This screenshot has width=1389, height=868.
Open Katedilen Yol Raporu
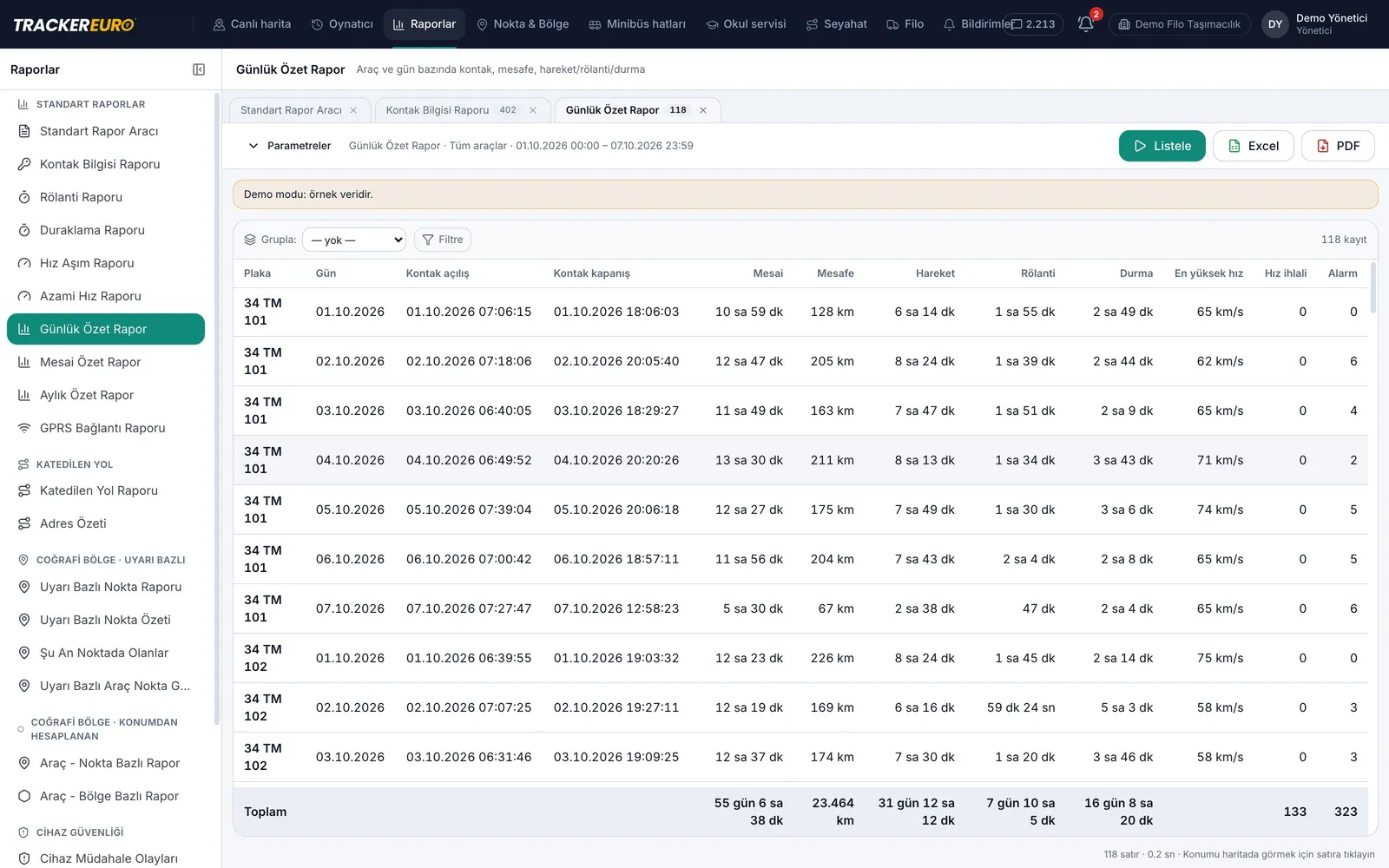pos(106,490)
